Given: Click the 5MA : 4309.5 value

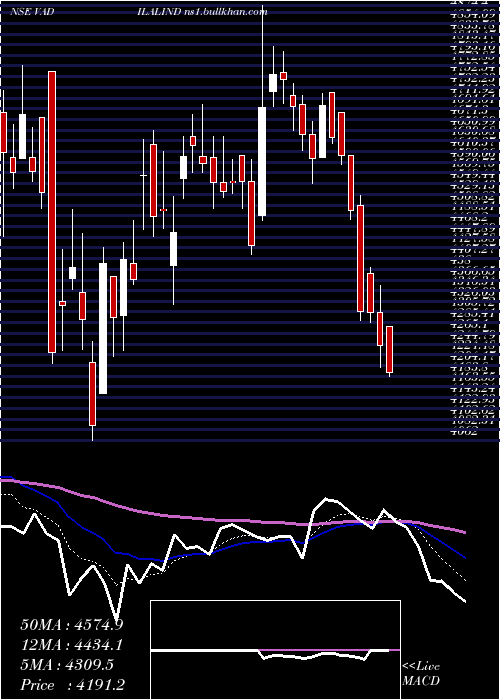Looking at the screenshot, I should [67, 665].
